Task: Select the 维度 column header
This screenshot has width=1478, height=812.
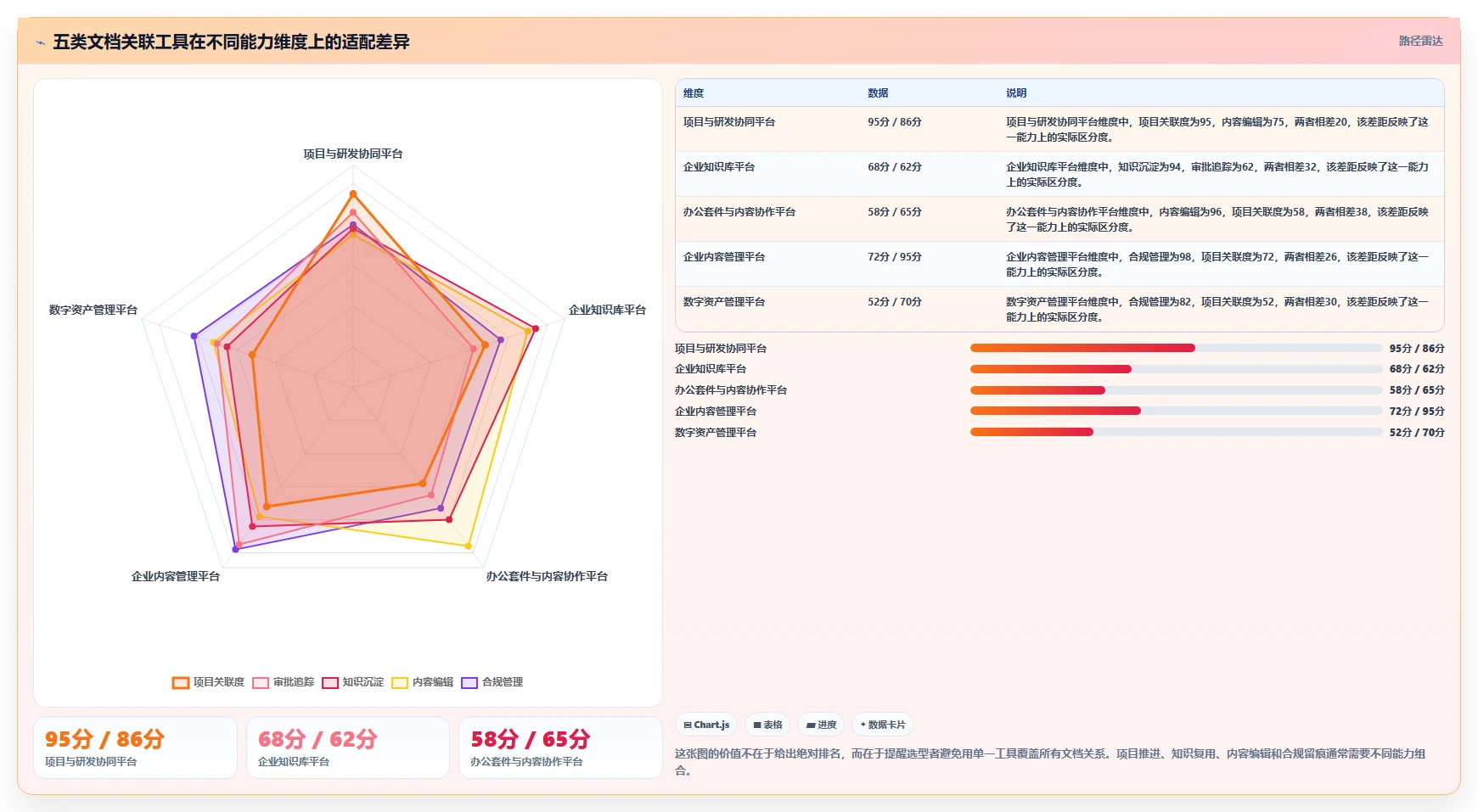Action: (x=694, y=93)
